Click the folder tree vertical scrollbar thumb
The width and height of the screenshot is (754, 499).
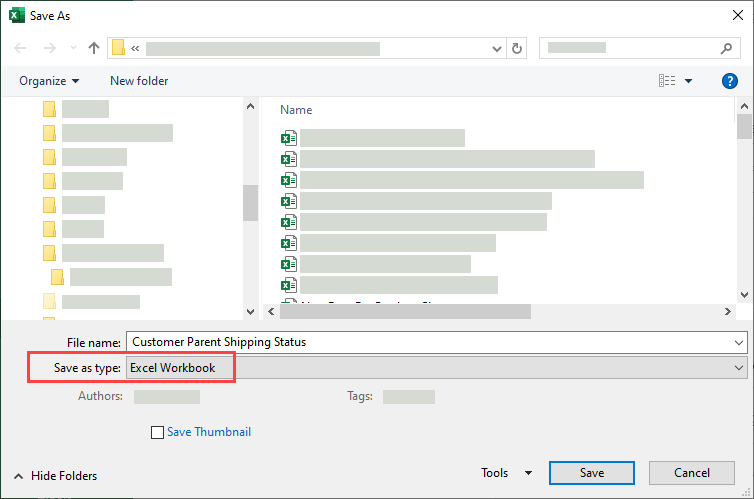tap(251, 203)
